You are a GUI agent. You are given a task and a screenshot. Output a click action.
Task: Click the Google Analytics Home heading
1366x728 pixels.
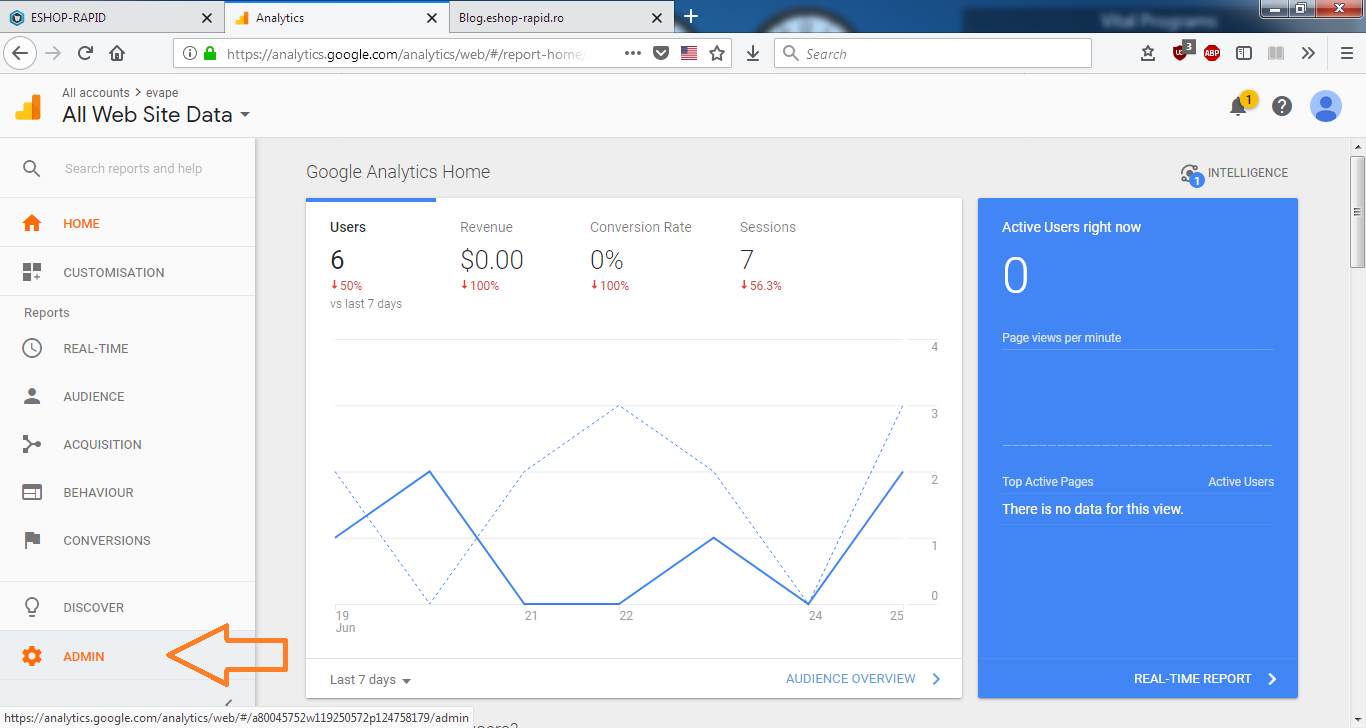click(398, 172)
